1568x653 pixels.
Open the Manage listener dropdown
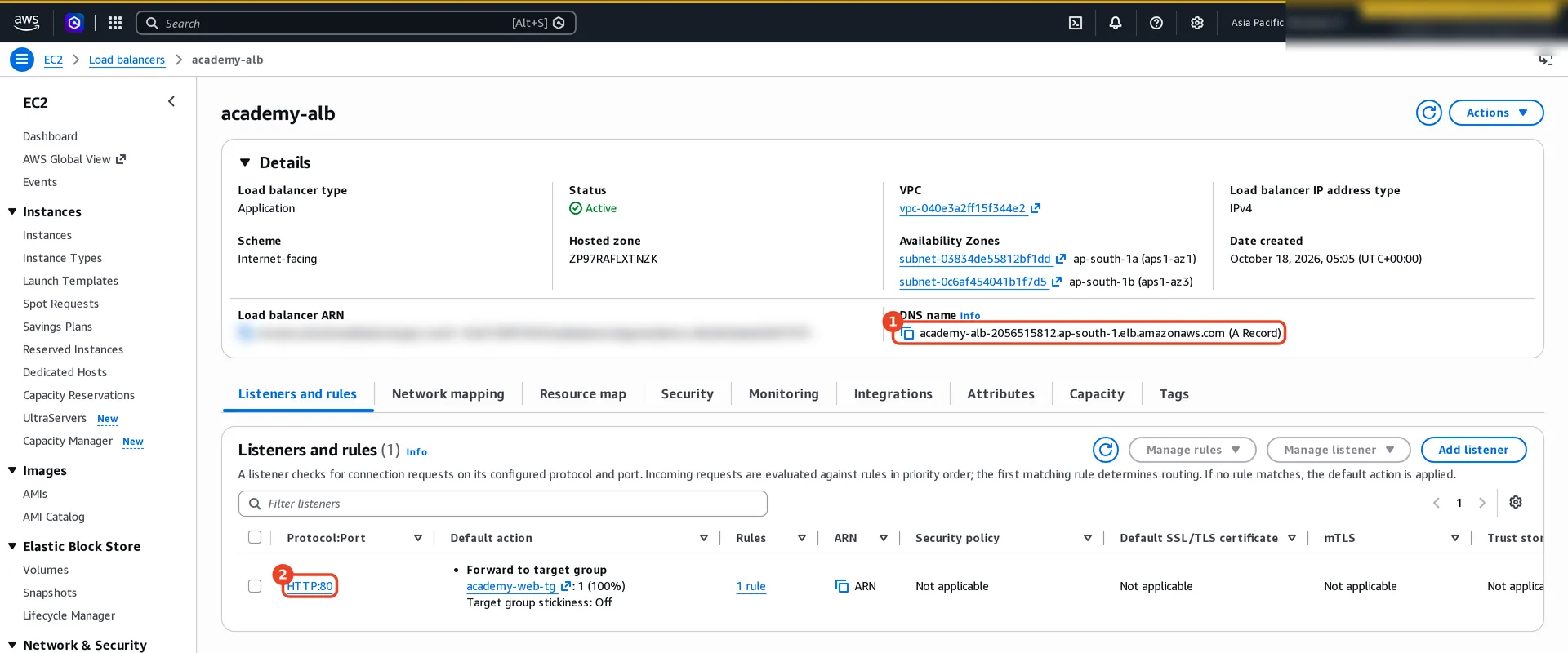click(x=1339, y=450)
